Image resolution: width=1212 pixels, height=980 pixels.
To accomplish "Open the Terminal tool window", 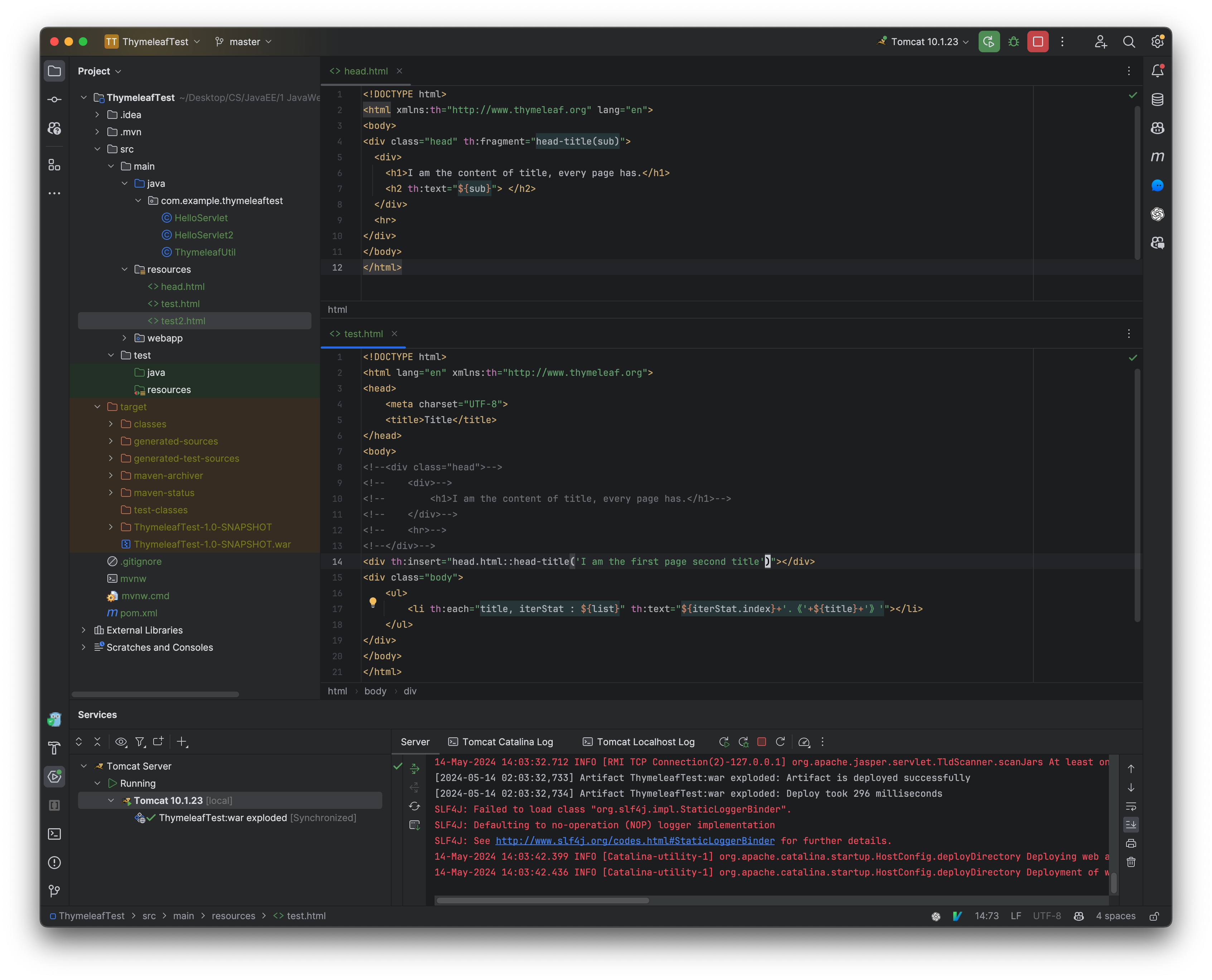I will coord(54,834).
